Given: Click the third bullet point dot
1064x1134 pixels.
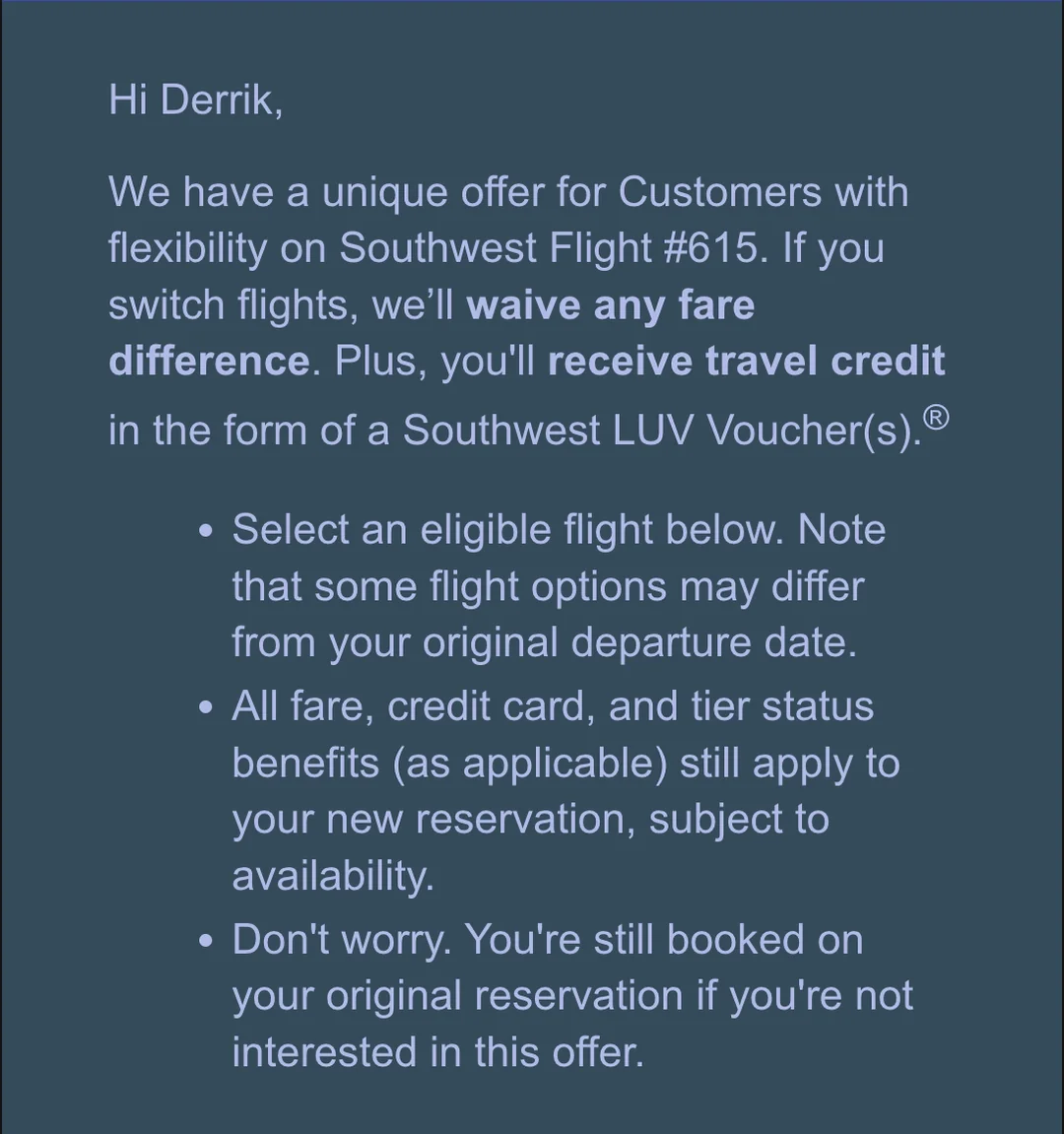Looking at the screenshot, I should (x=205, y=941).
